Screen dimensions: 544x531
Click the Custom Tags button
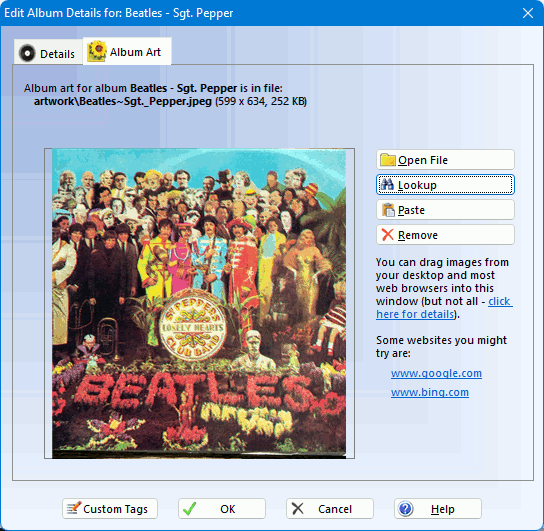click(x=110, y=509)
